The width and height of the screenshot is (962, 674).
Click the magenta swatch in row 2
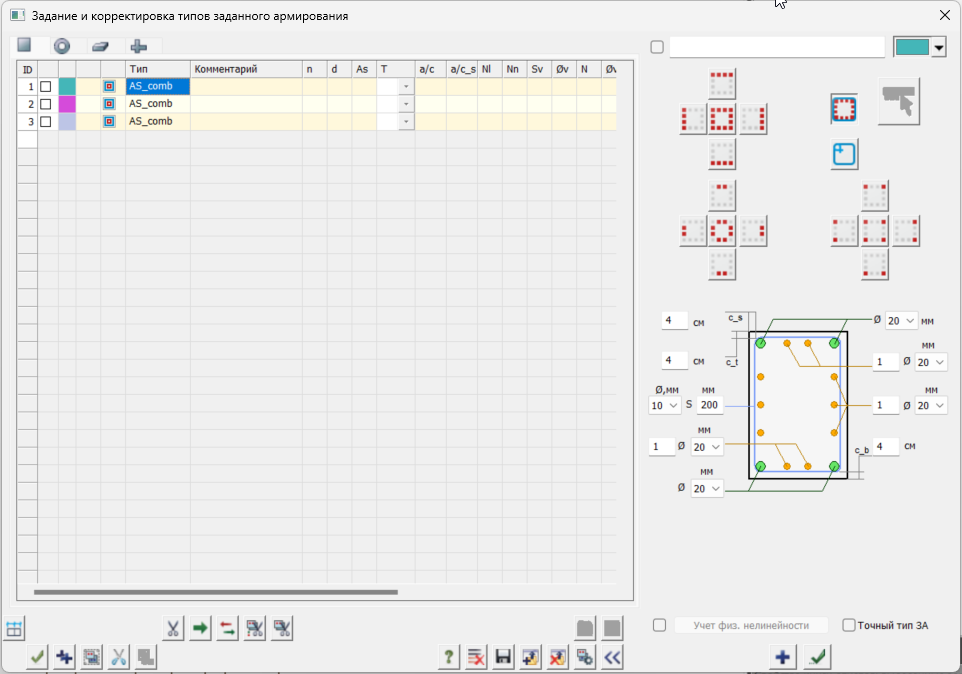coord(67,104)
